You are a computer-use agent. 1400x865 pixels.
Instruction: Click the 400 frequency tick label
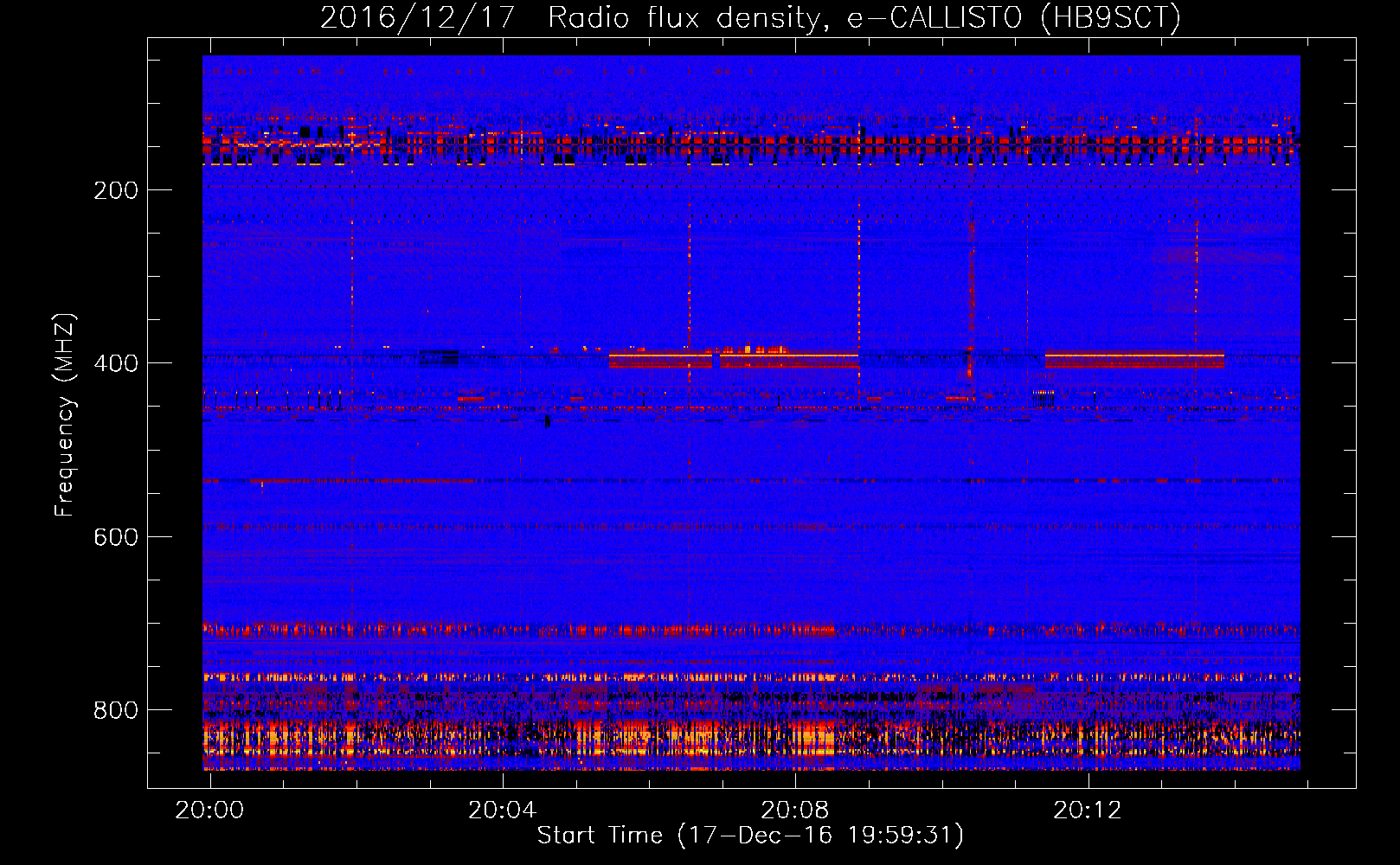coord(116,363)
